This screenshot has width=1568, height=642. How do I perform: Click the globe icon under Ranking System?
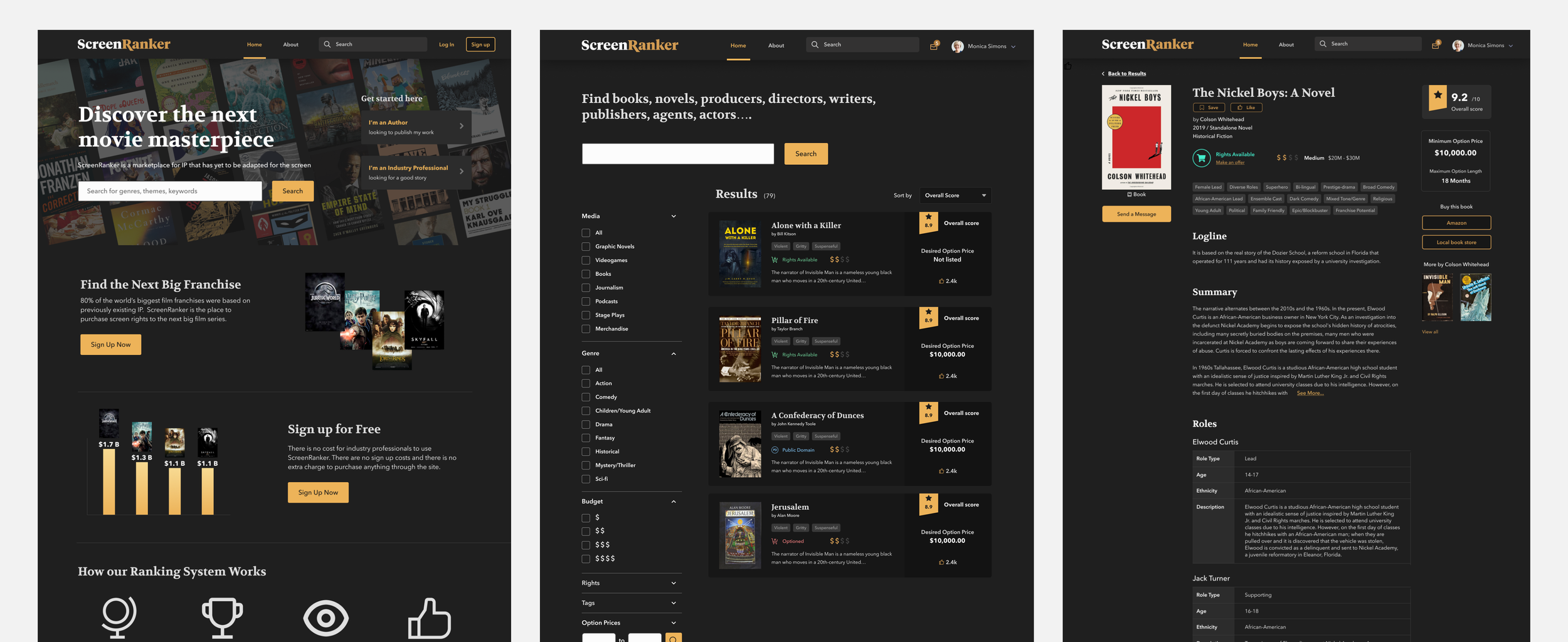[x=119, y=618]
